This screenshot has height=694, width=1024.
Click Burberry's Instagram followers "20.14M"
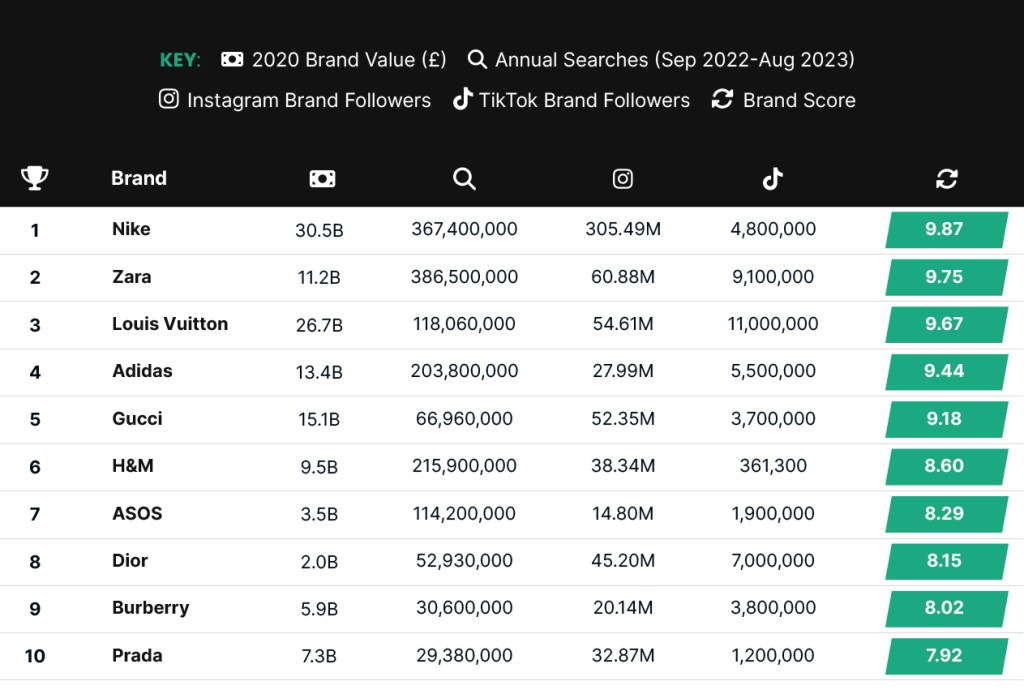(623, 608)
